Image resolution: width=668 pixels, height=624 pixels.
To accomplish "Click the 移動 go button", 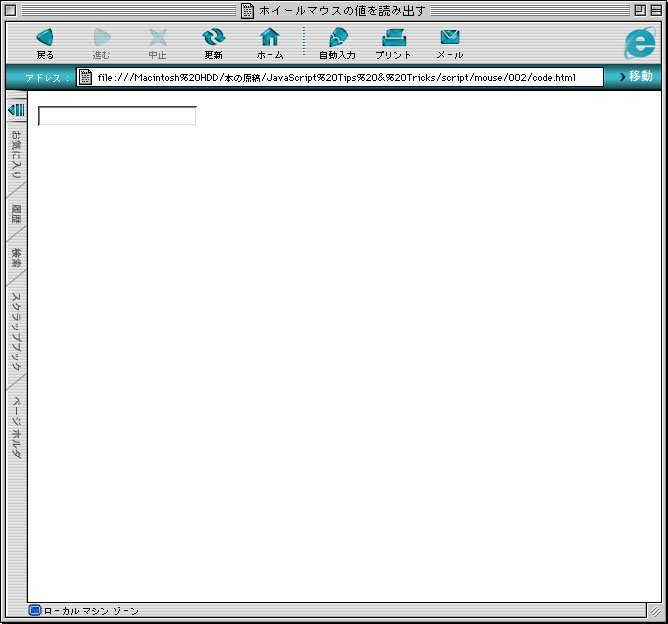I will click(636, 76).
